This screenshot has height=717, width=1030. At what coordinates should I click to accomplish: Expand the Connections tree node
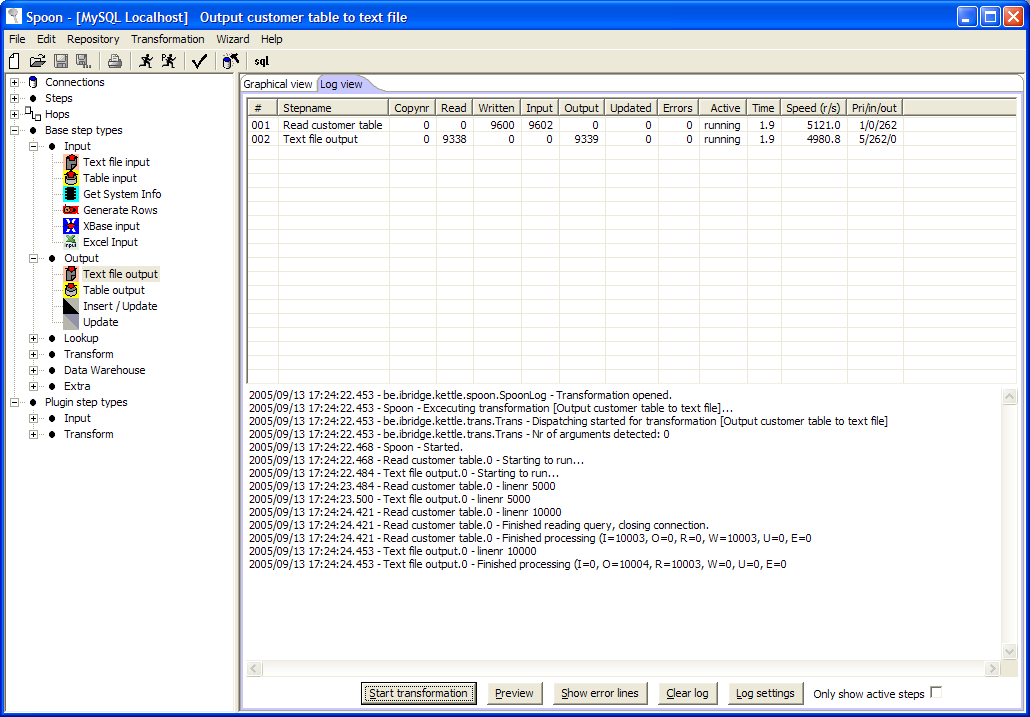14,82
